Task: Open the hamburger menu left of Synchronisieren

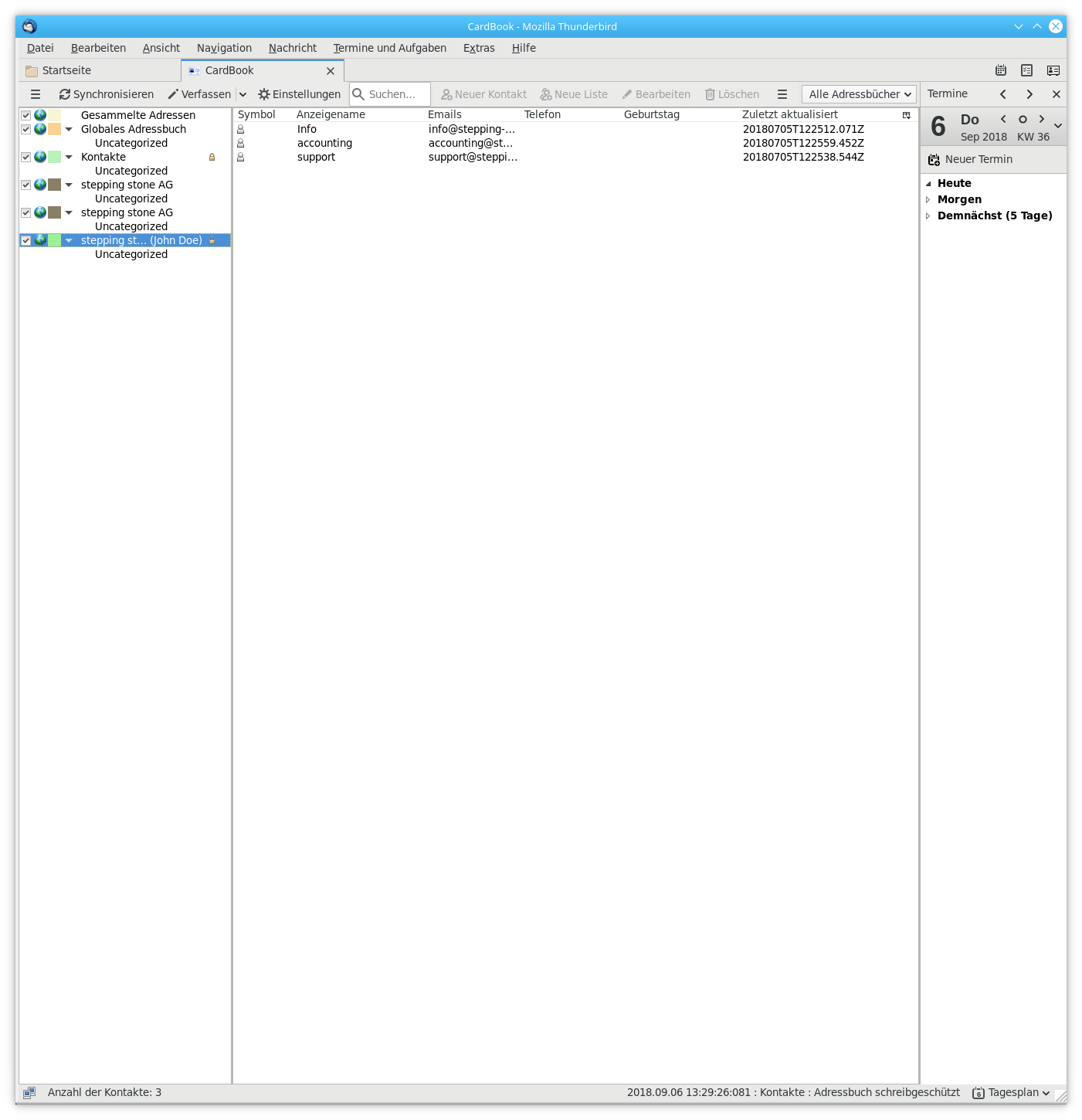Action: point(36,94)
